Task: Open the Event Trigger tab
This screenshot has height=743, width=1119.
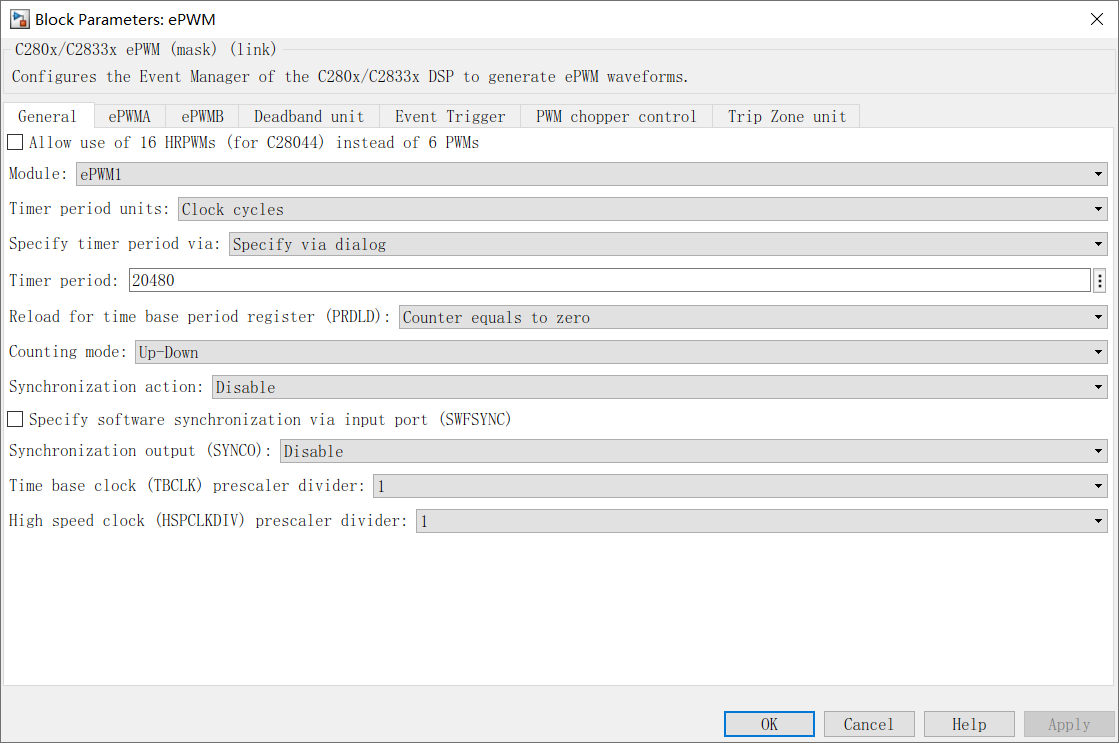Action: pos(450,116)
